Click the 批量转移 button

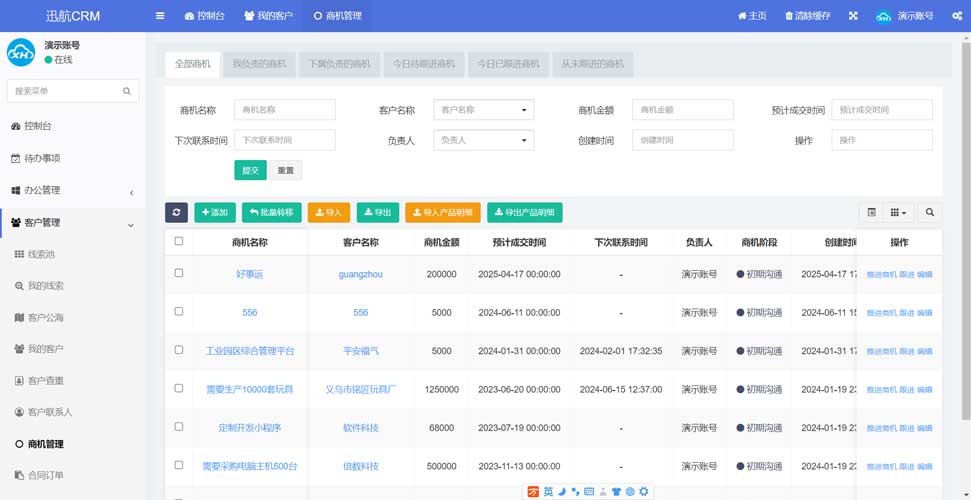coord(272,213)
